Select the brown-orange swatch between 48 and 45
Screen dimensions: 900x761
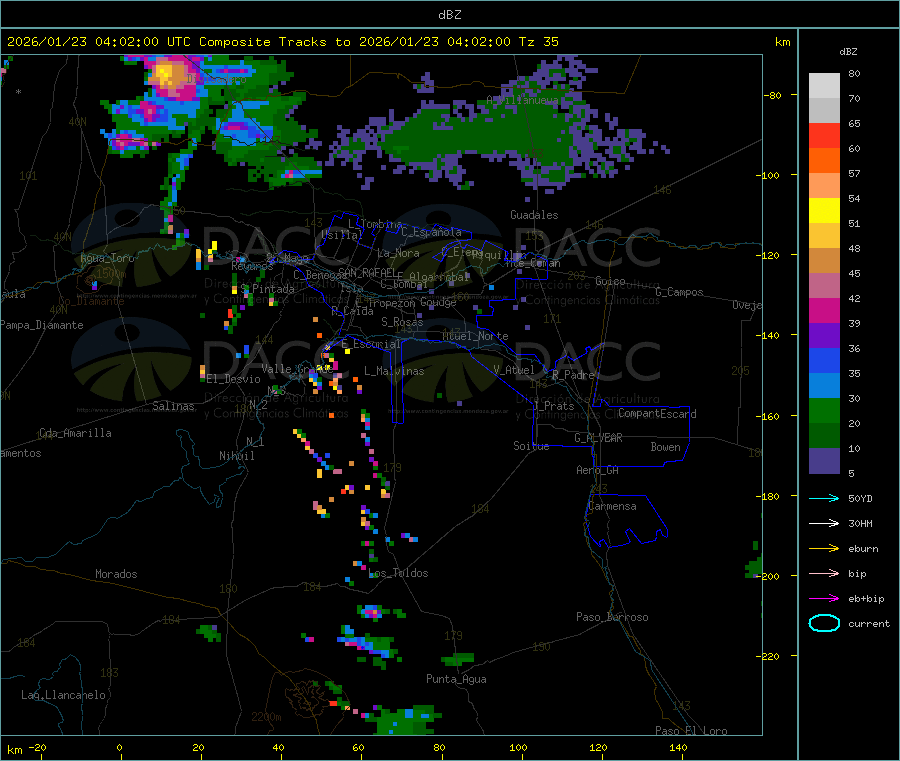tap(824, 261)
